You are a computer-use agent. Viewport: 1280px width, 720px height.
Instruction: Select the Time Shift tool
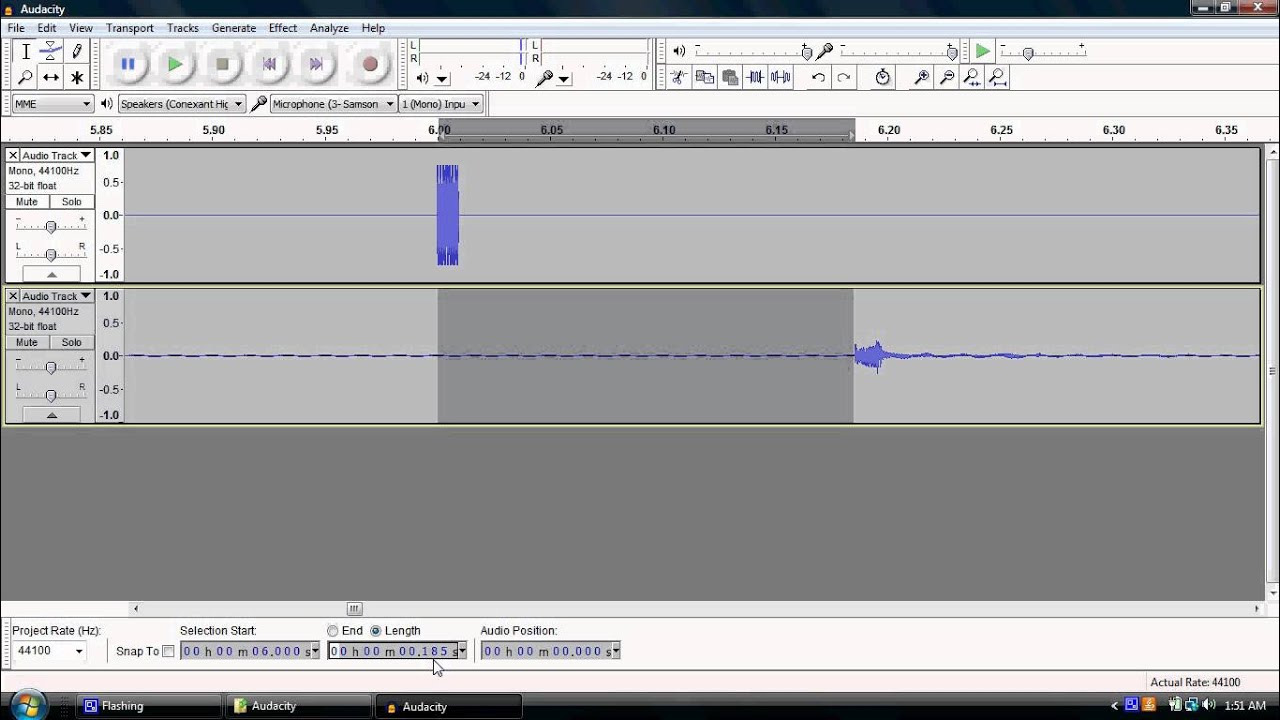51,77
